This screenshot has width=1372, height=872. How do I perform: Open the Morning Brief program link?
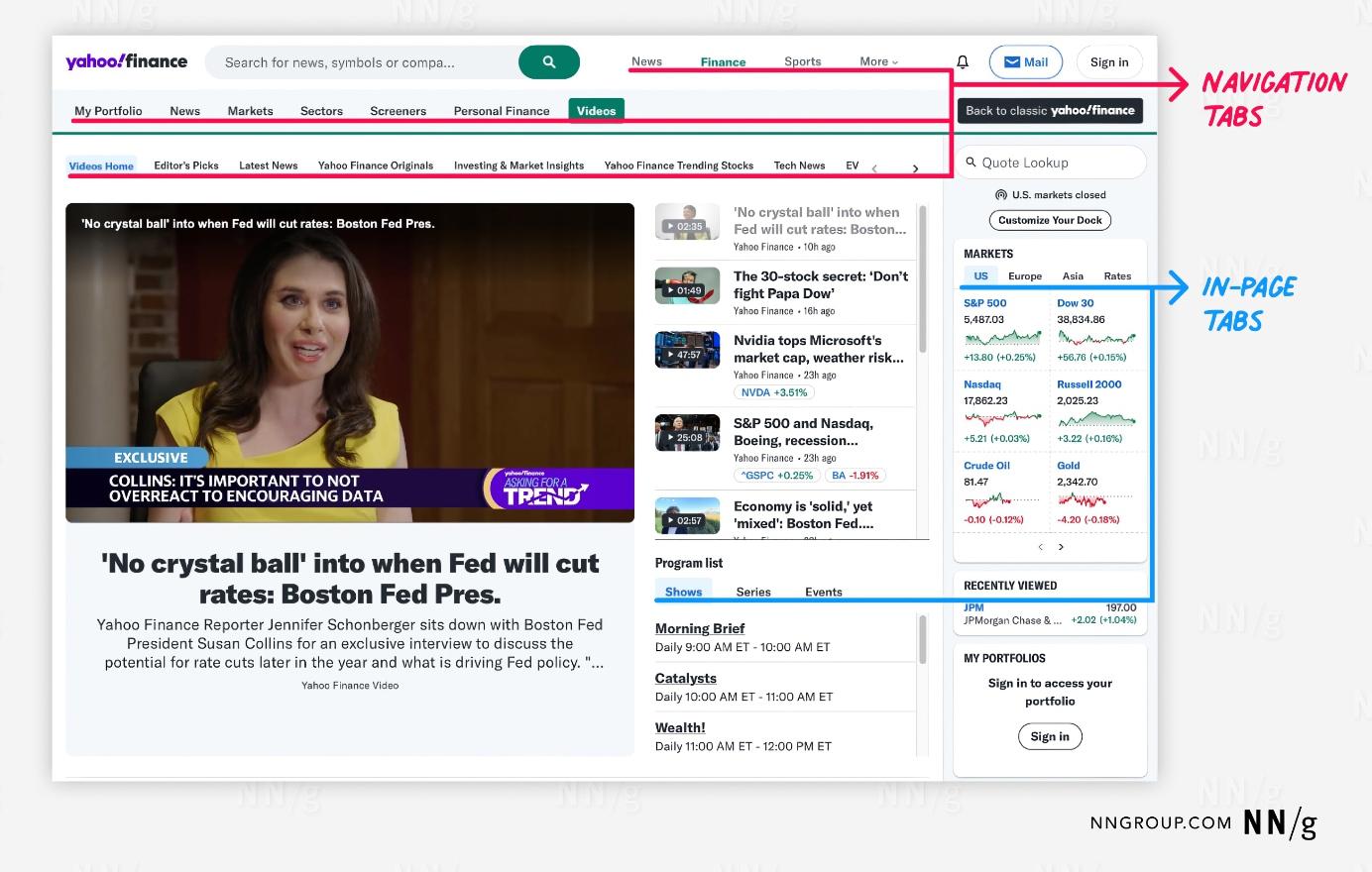click(699, 627)
